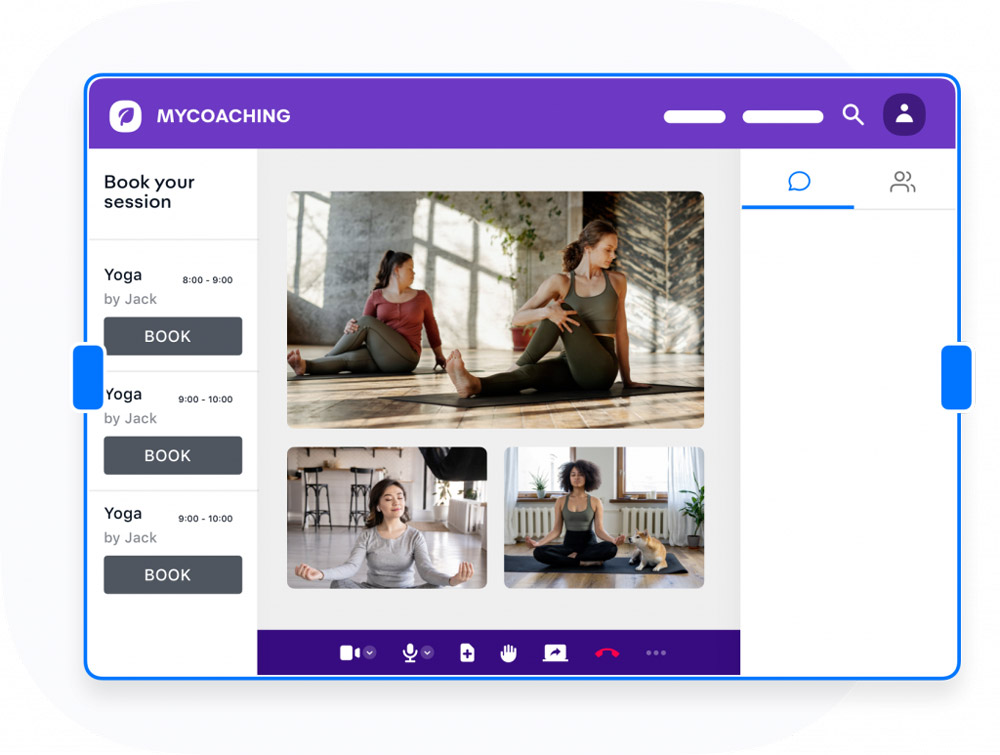Expand the microphone options chevron
Image resolution: width=1000 pixels, height=755 pixels.
pos(427,653)
